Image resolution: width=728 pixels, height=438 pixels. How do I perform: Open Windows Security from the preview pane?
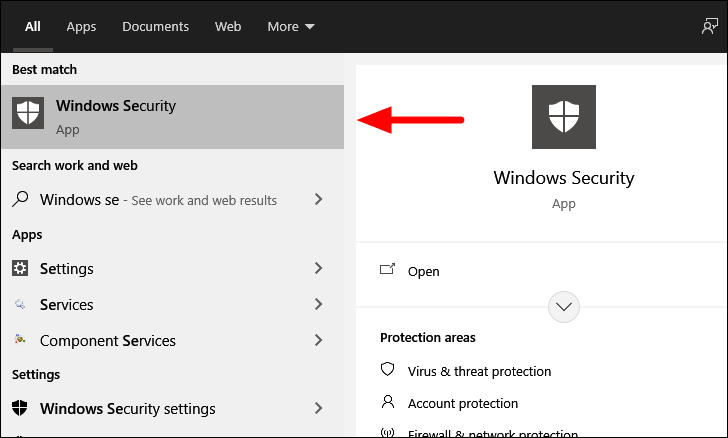point(423,271)
